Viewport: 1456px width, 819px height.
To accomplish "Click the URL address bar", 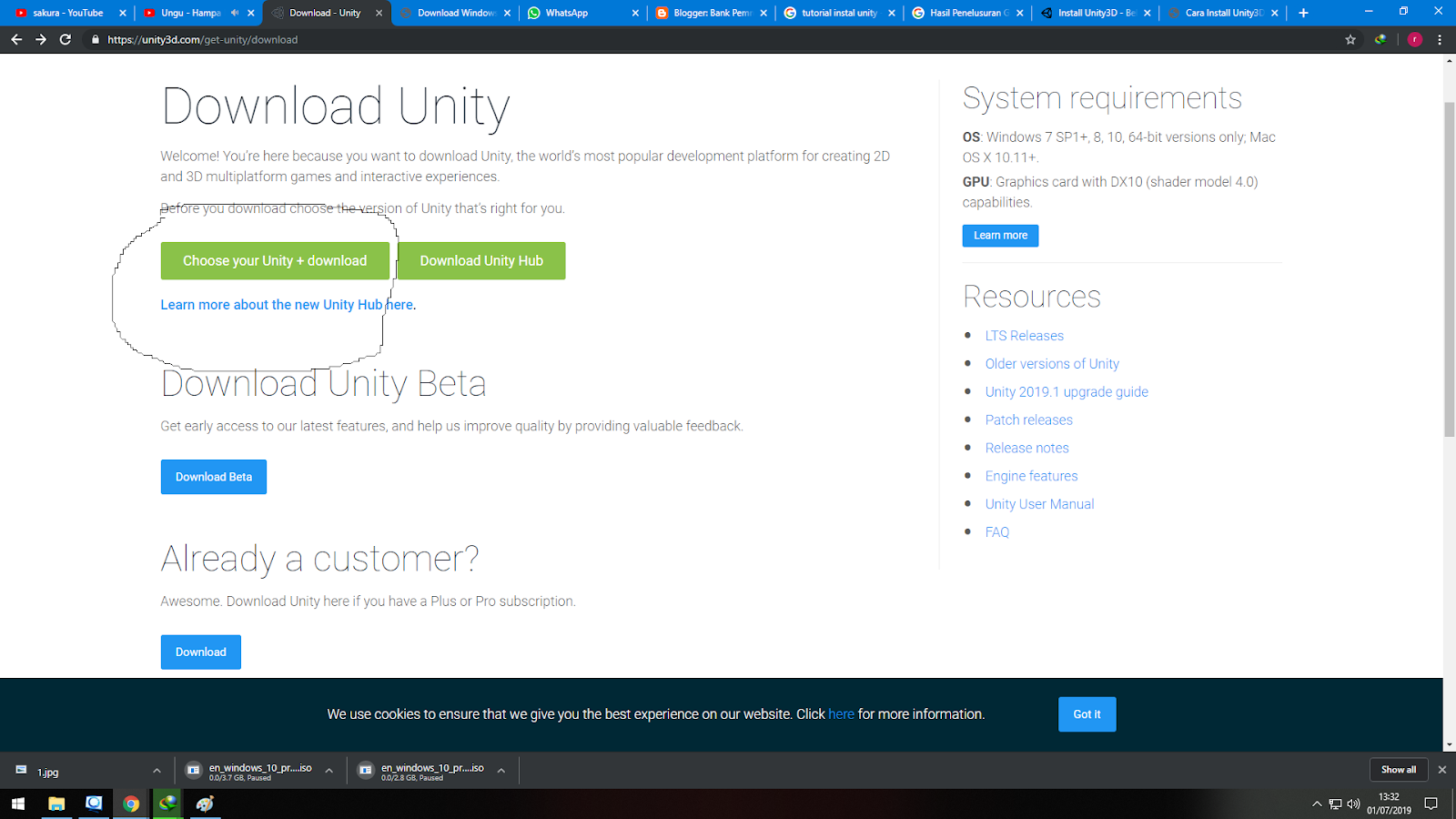I will point(710,39).
